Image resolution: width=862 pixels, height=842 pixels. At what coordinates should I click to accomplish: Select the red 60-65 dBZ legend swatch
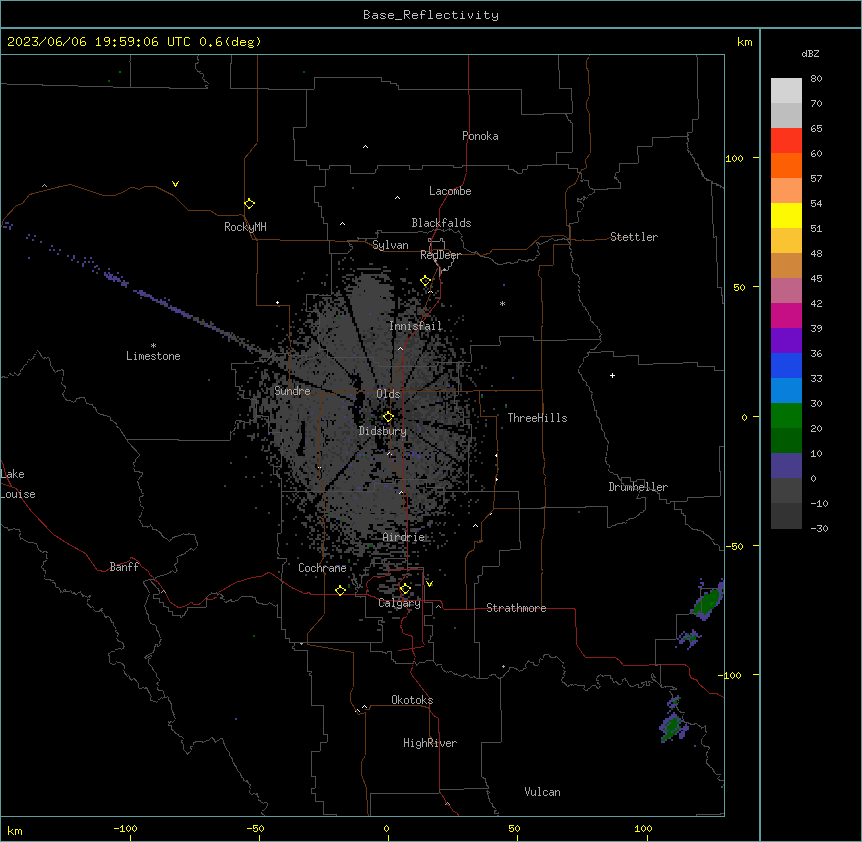(x=786, y=141)
